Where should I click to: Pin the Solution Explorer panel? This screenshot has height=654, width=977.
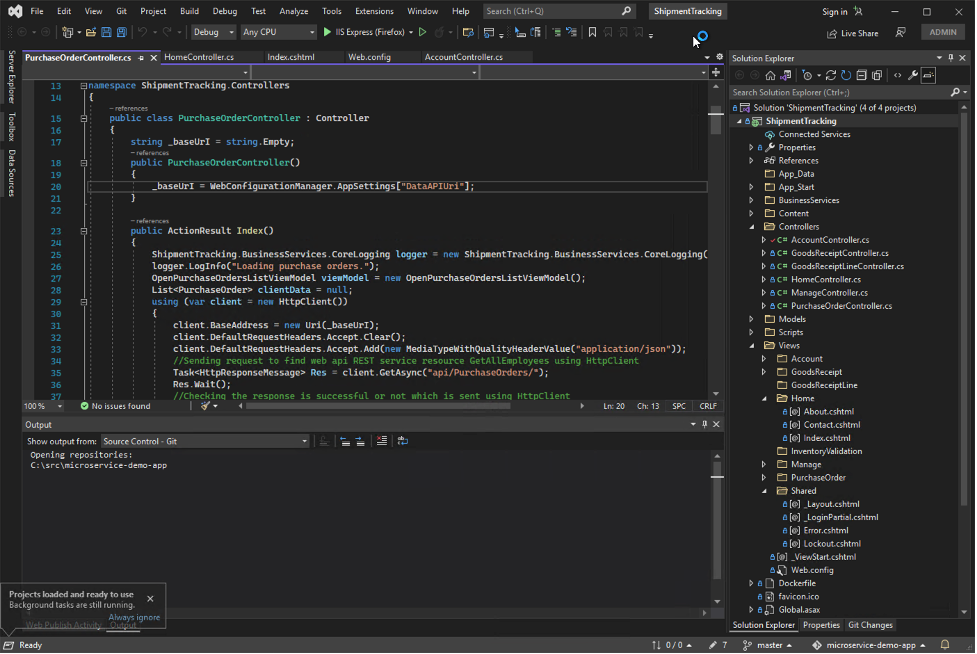coord(950,57)
